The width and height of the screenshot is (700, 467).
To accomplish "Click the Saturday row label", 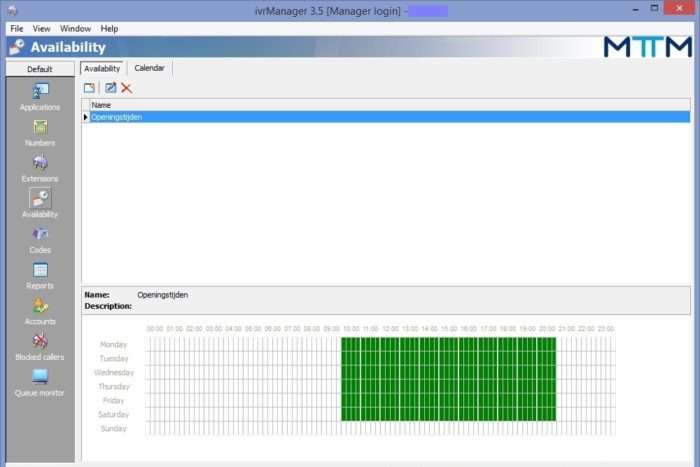I will [x=113, y=414].
